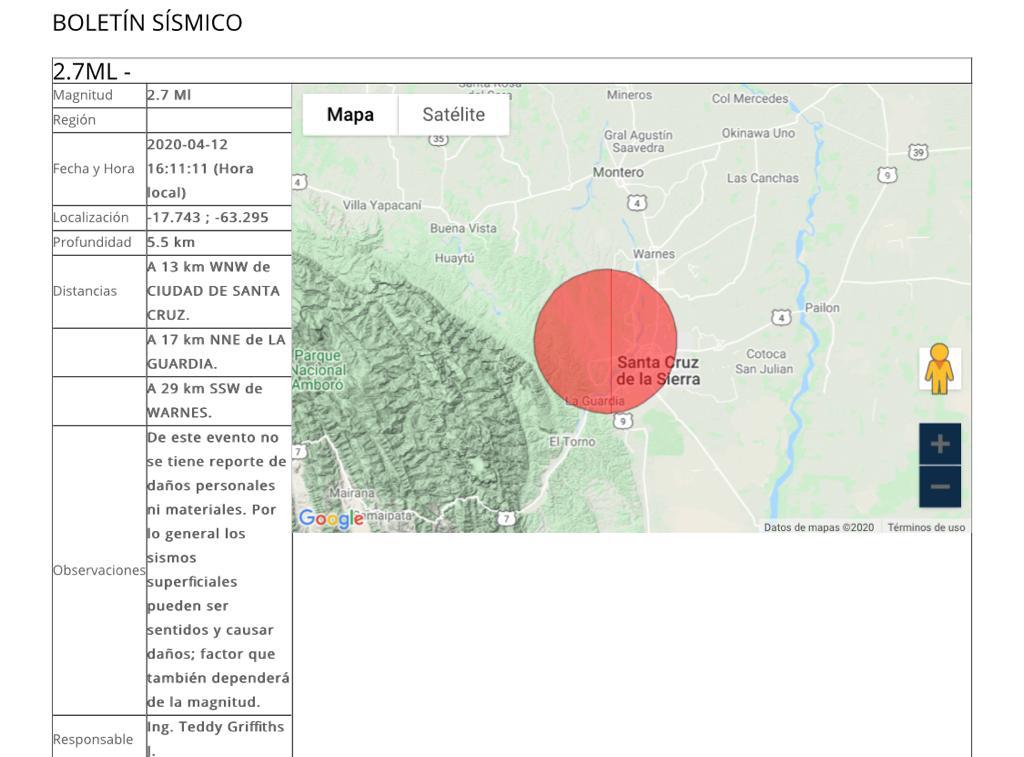Click the Pailon label on map
Screen dimensions: 1024x757
click(822, 308)
